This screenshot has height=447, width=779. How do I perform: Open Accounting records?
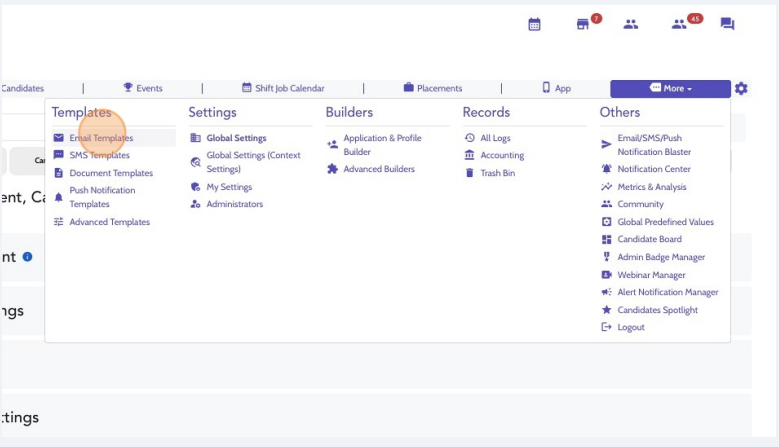(502, 155)
